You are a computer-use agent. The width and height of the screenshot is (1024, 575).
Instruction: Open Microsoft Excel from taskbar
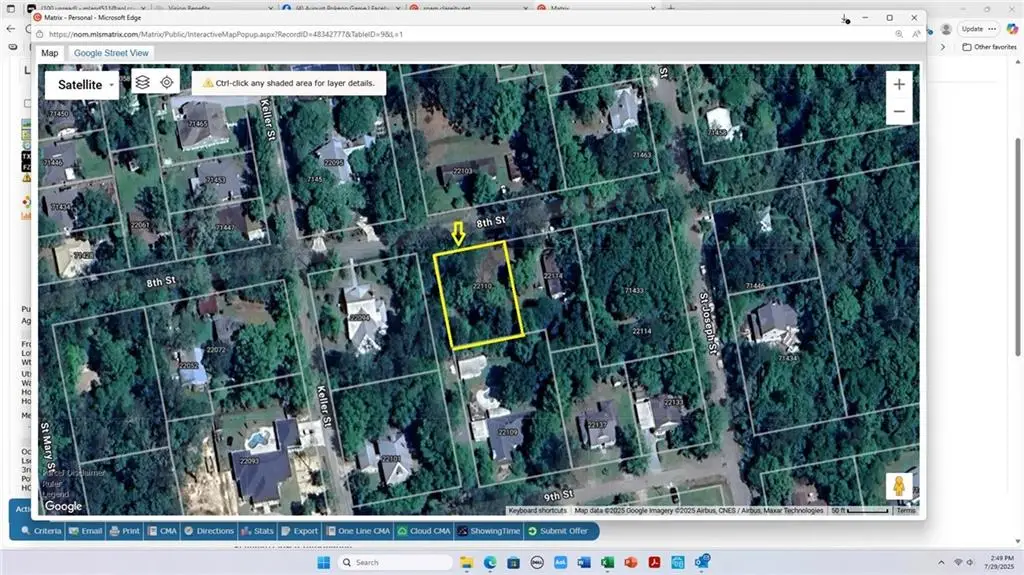click(607, 562)
